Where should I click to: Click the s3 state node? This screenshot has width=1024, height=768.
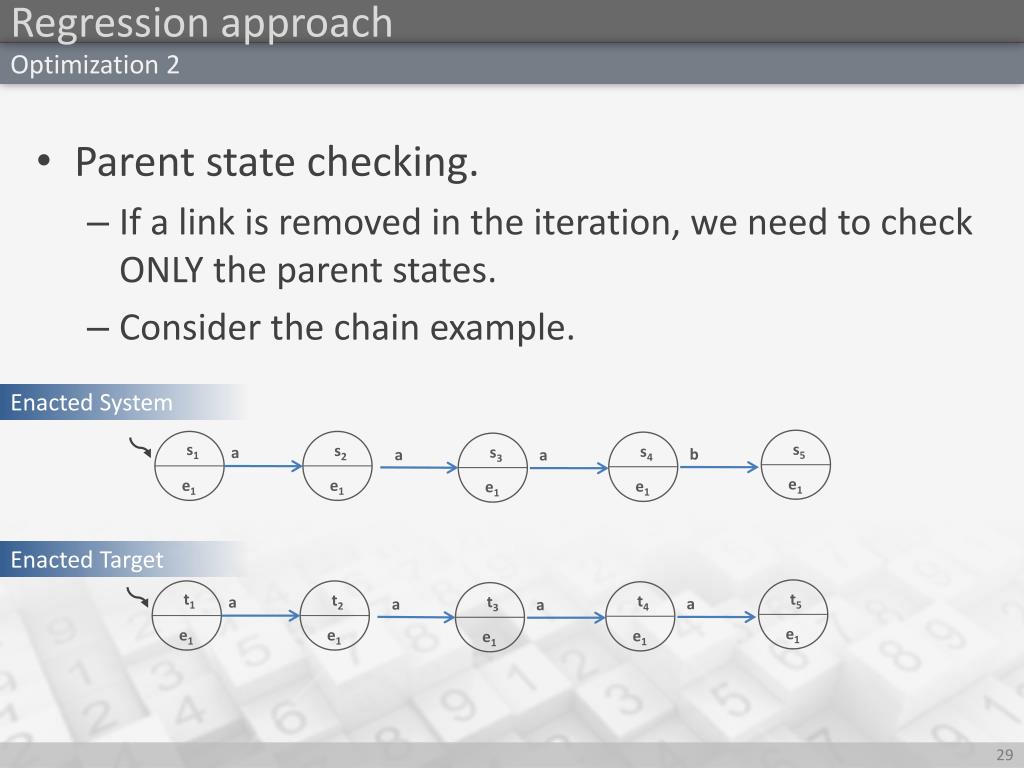[x=492, y=468]
